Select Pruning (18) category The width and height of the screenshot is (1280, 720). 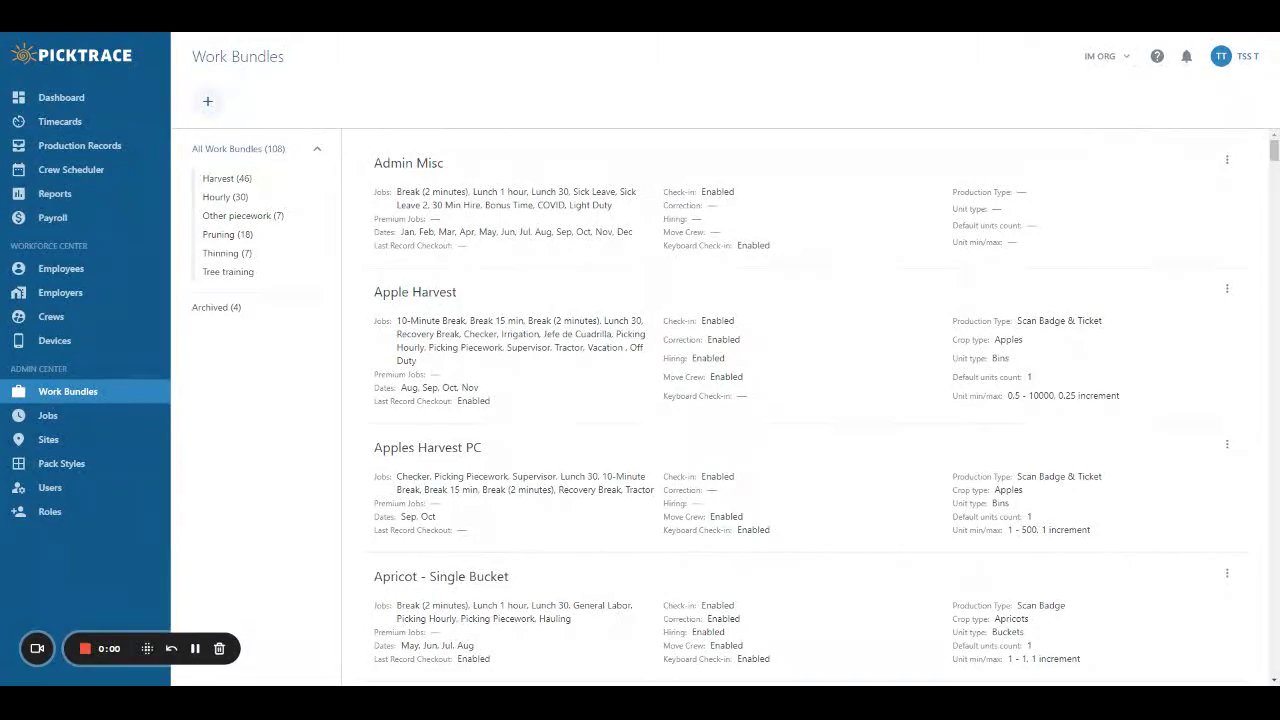pyautogui.click(x=227, y=235)
